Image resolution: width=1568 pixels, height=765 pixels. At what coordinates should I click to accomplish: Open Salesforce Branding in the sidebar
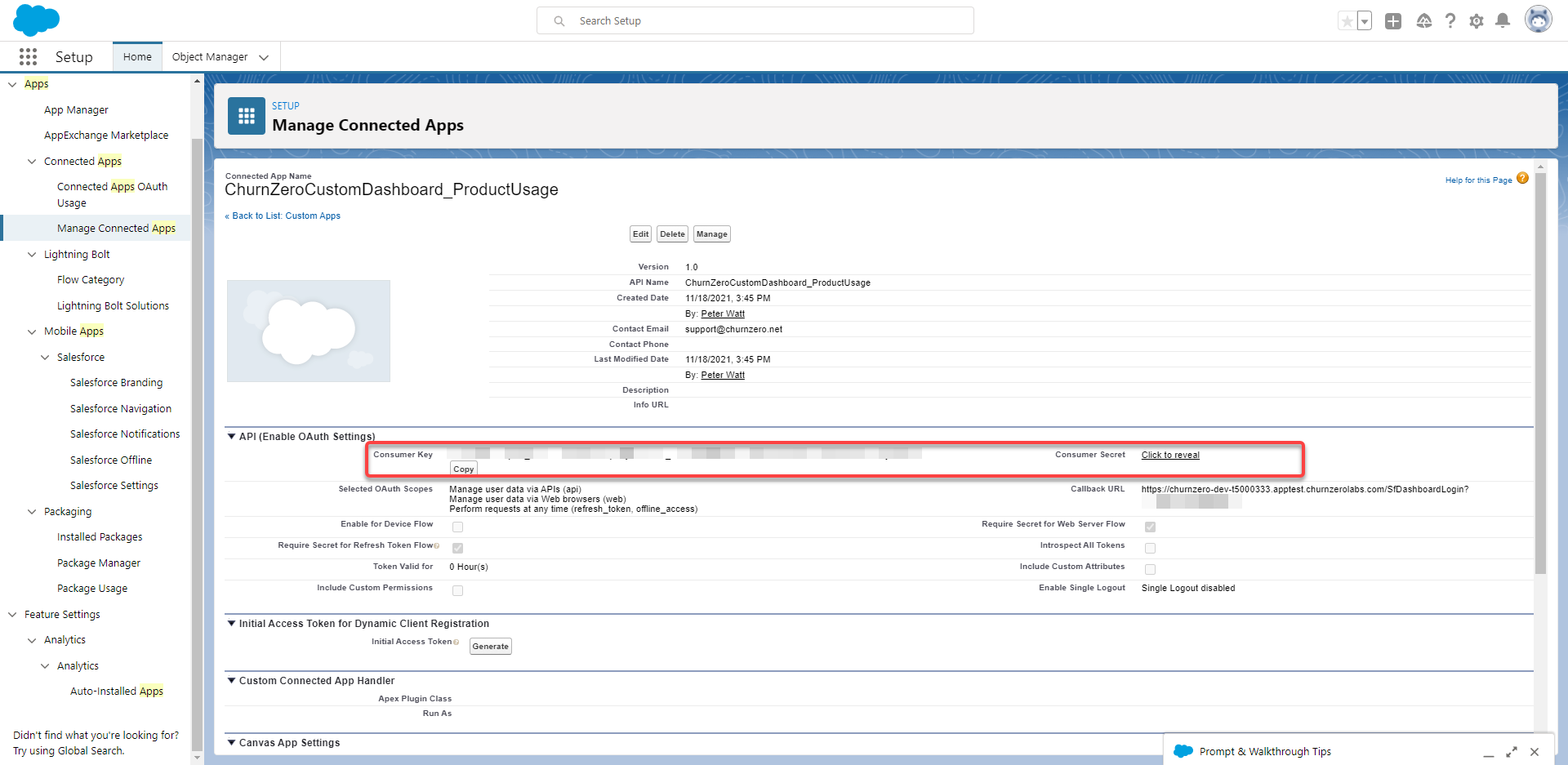coord(116,383)
